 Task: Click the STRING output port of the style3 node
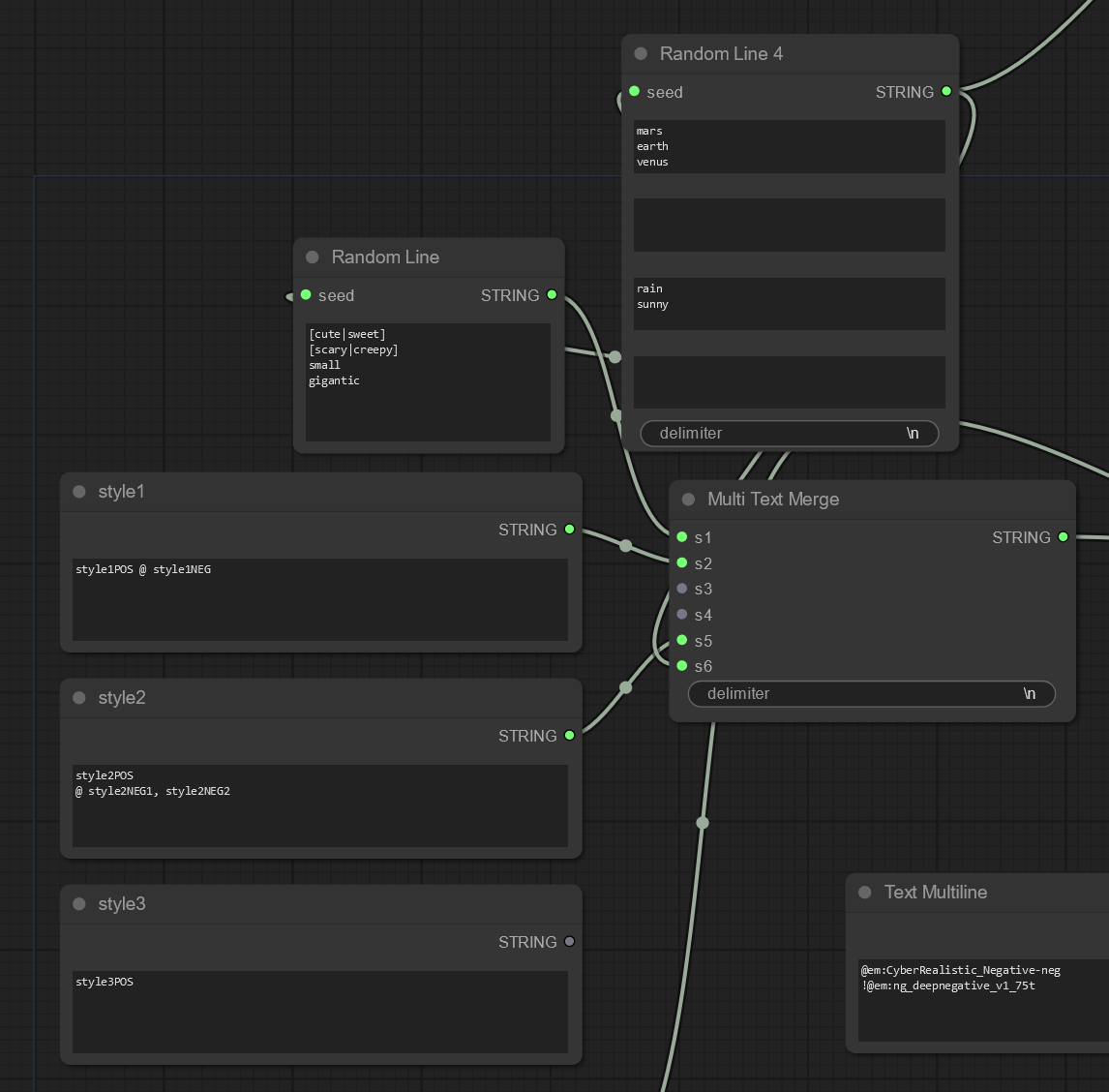tap(569, 942)
